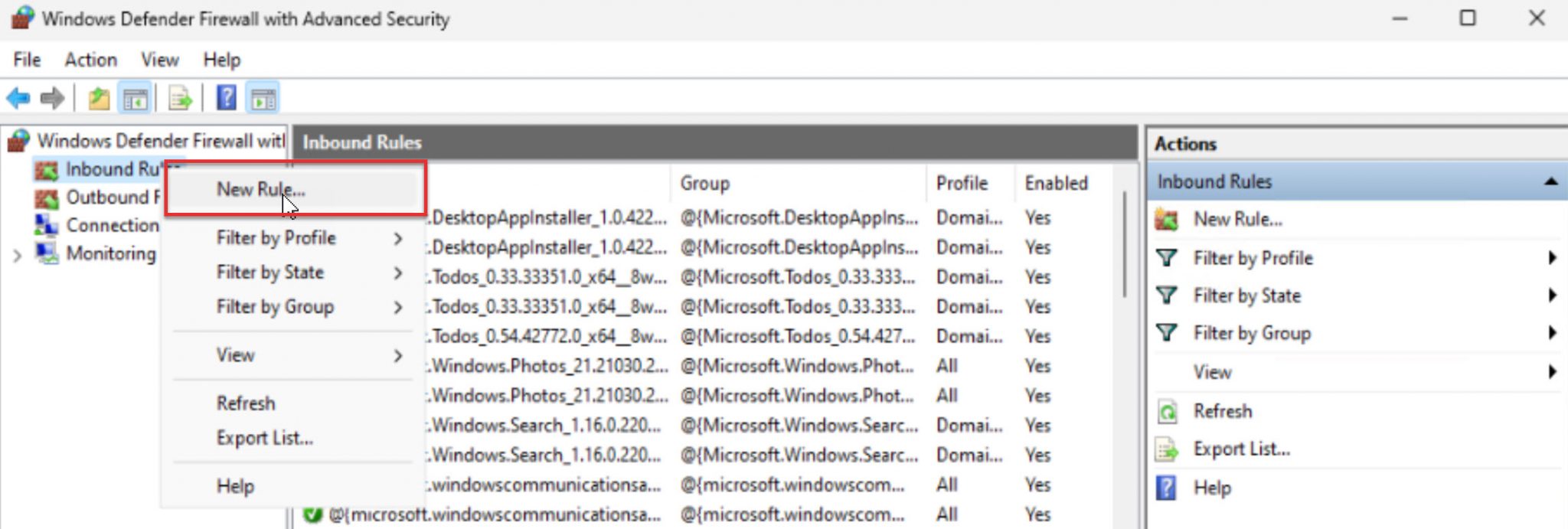Click the blue Help toolbar icon

pyautogui.click(x=227, y=98)
